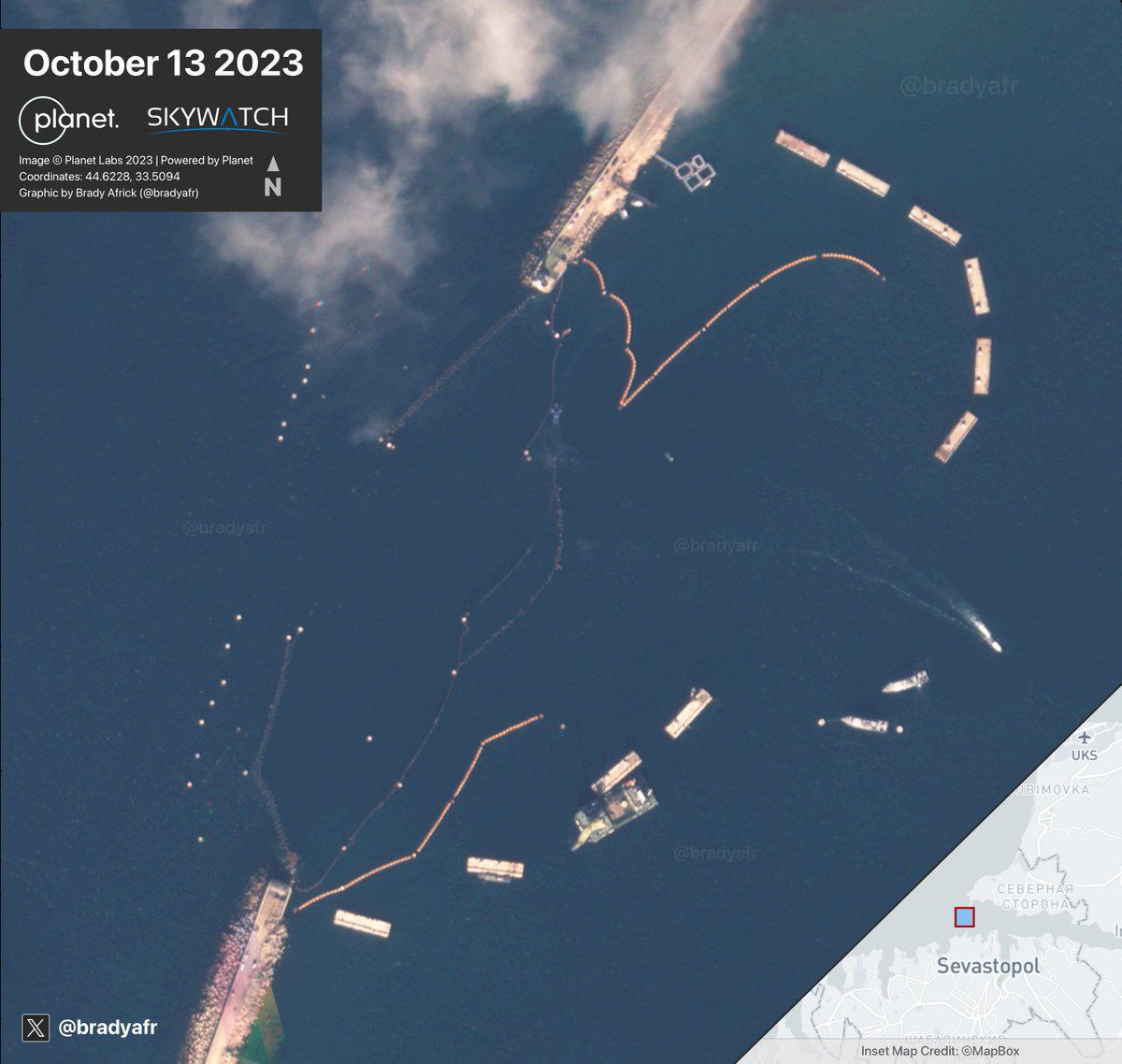The height and width of the screenshot is (1064, 1122).
Task: Open the @bradyafr handle beside X logo
Action: pos(108,1028)
